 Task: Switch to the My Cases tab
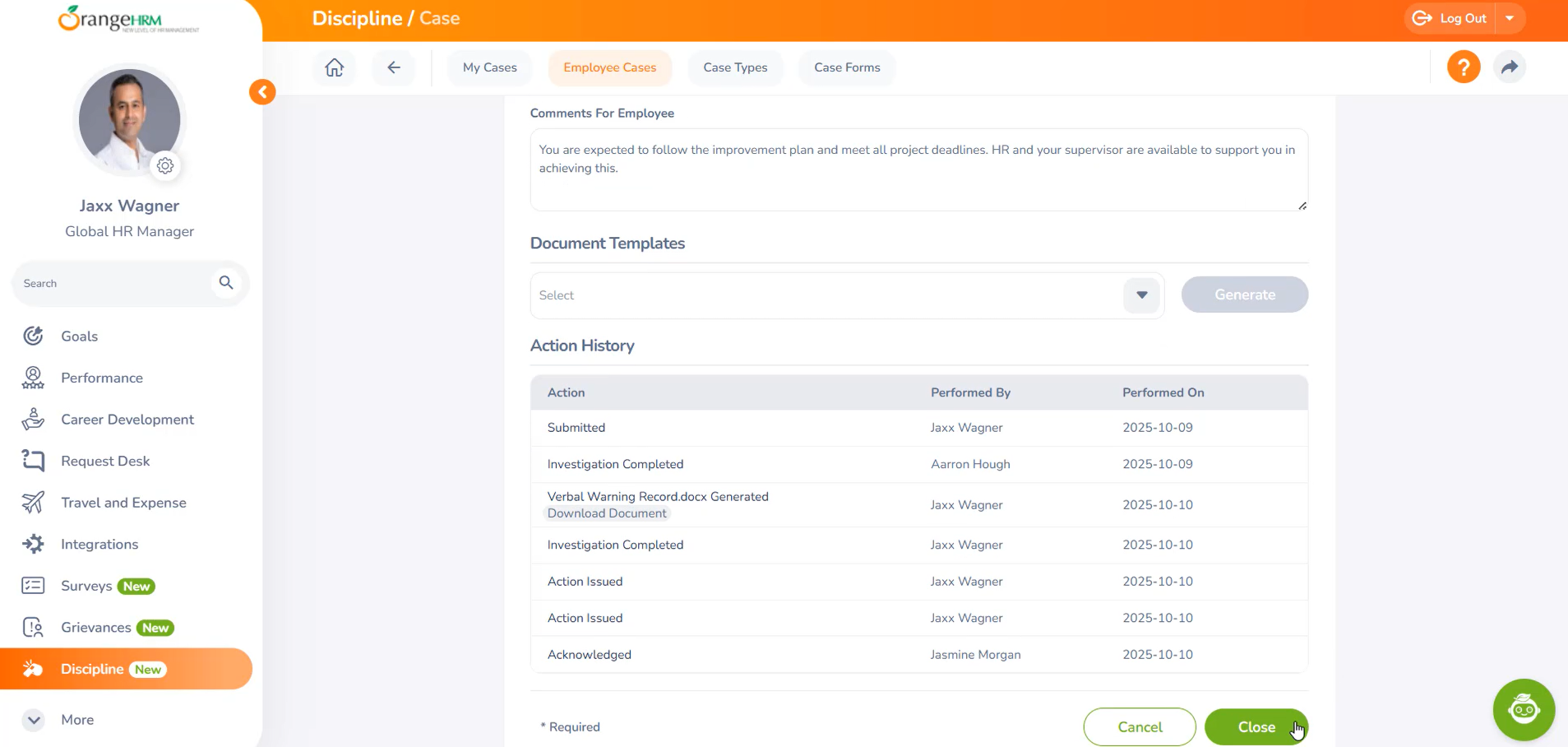[489, 67]
